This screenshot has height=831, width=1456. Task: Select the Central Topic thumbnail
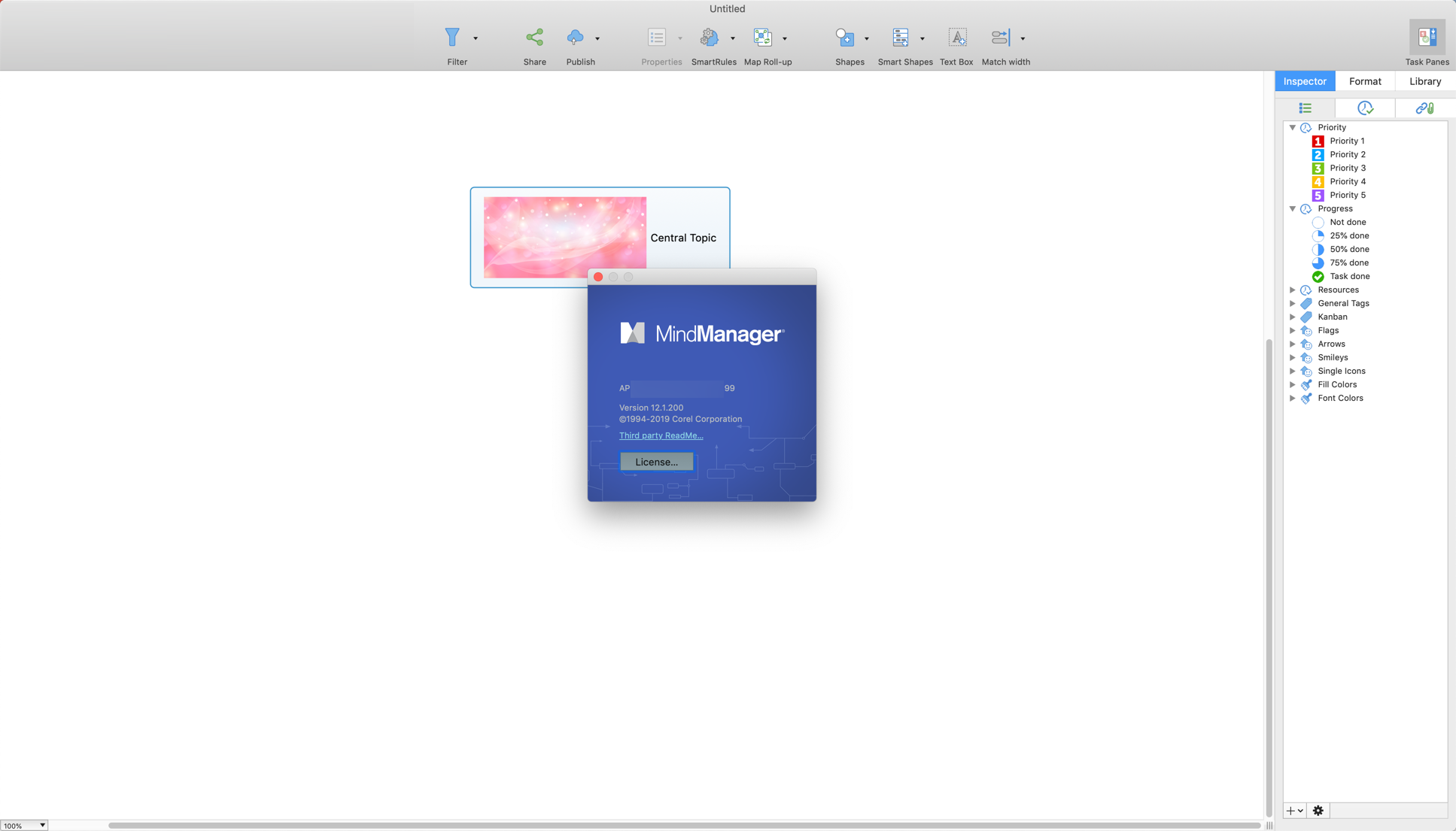pos(564,237)
